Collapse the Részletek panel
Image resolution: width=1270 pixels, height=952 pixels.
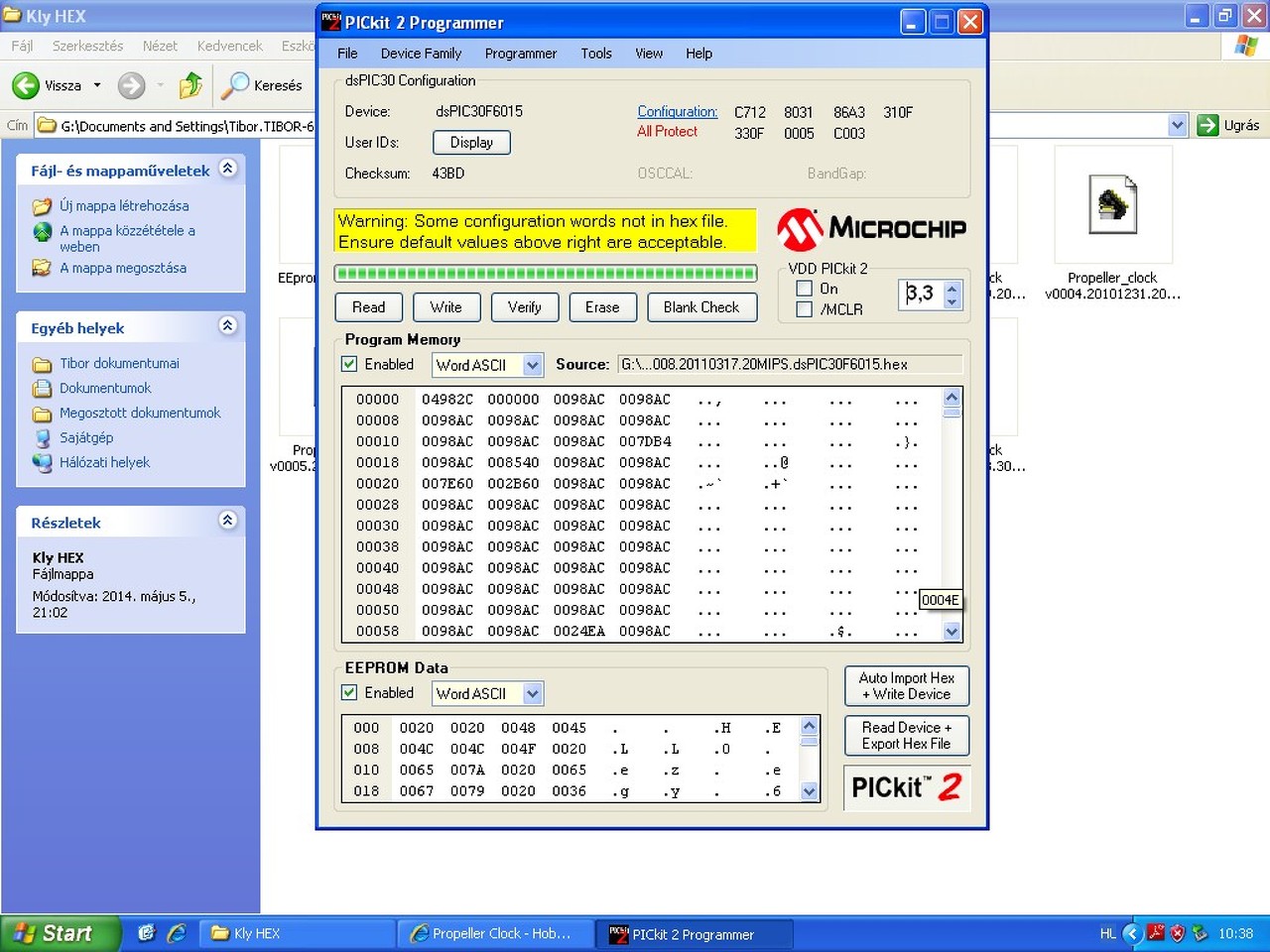tap(227, 521)
